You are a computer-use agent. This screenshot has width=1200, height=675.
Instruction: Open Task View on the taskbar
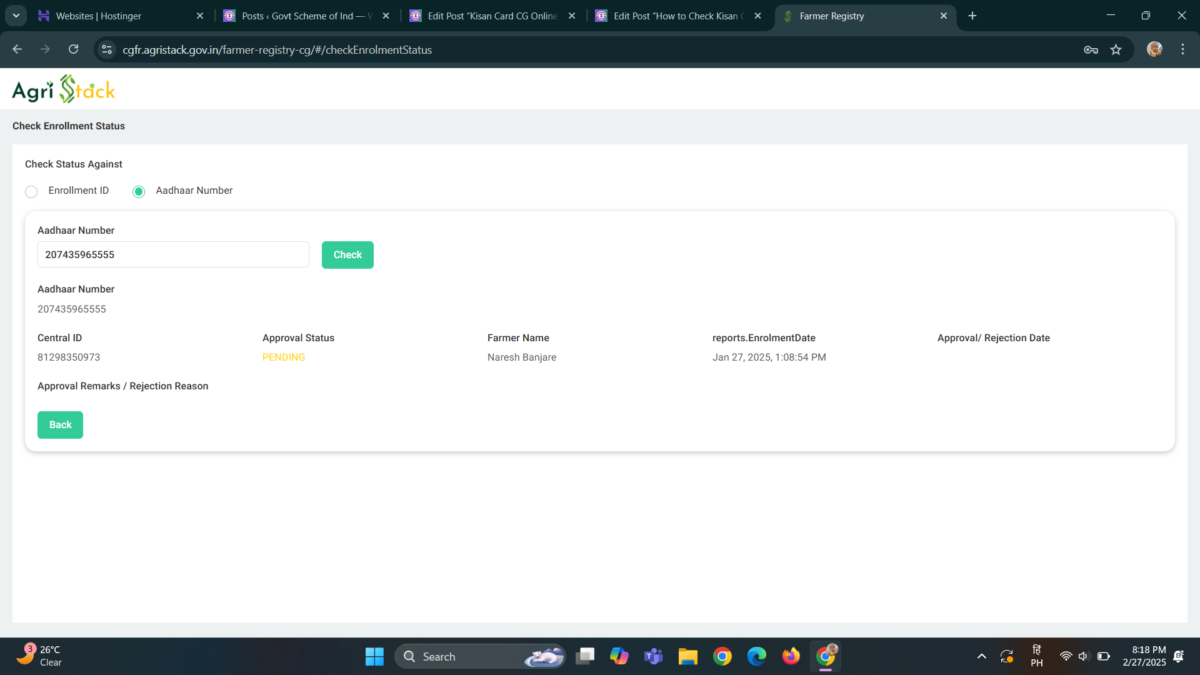coord(586,656)
